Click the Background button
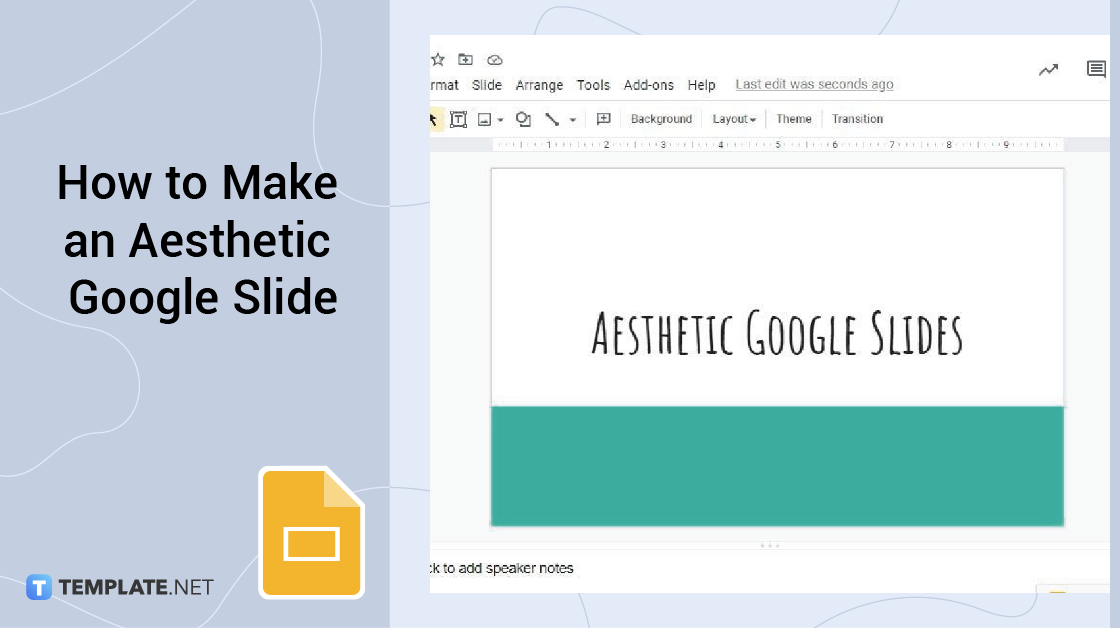The image size is (1120, 628). coord(661,119)
